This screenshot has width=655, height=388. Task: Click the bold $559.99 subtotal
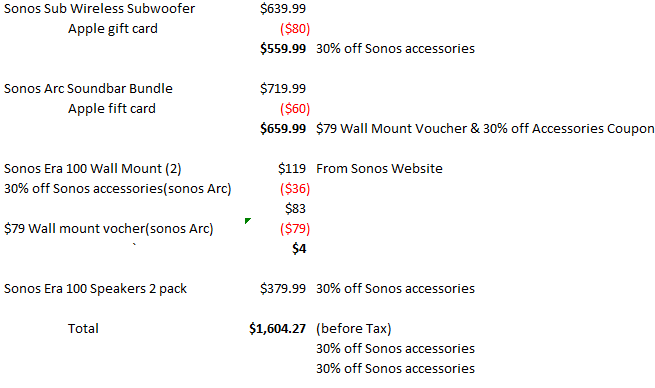click(283, 48)
